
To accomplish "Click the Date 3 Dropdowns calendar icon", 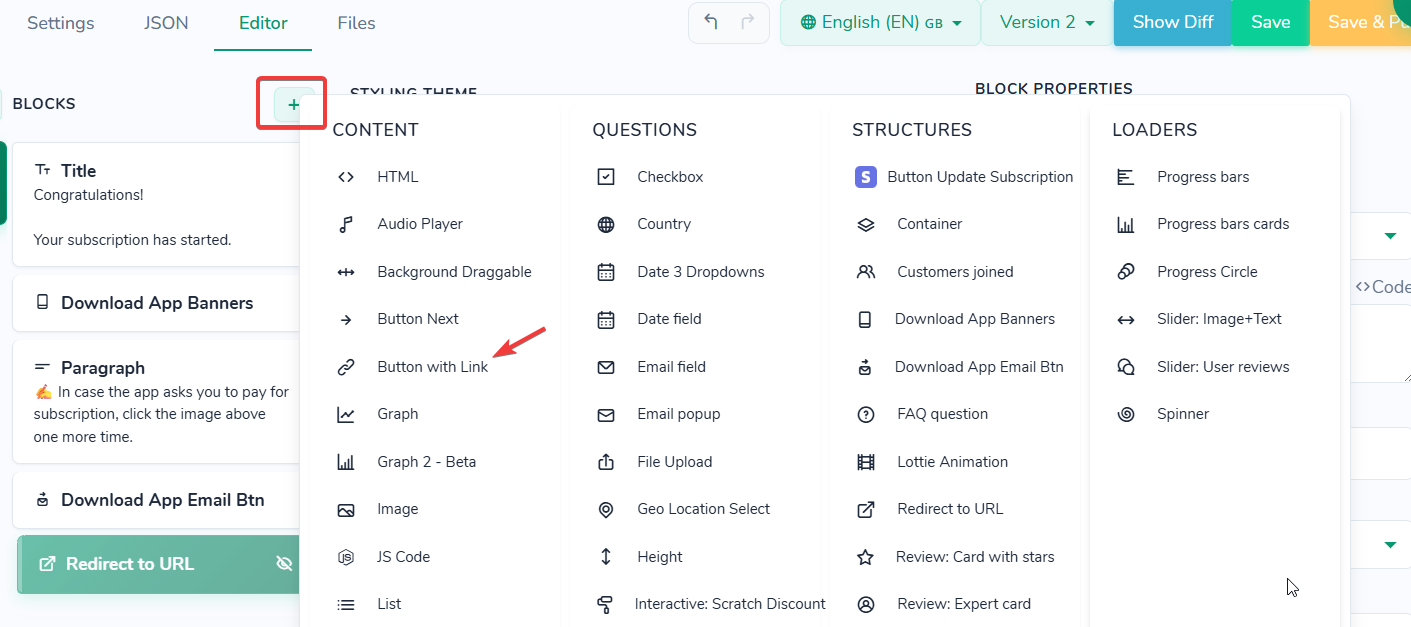I will (x=606, y=272).
